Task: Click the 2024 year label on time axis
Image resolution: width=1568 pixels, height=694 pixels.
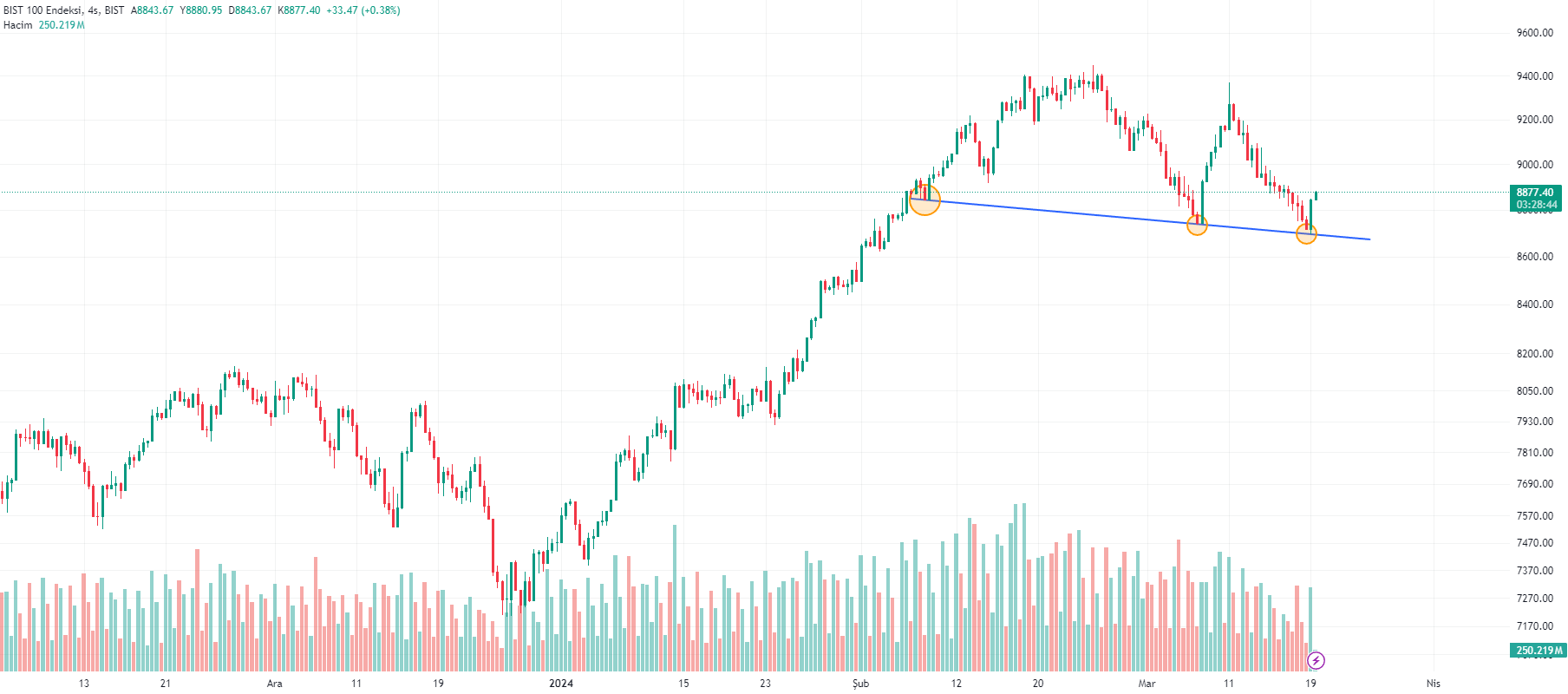Action: tap(561, 684)
